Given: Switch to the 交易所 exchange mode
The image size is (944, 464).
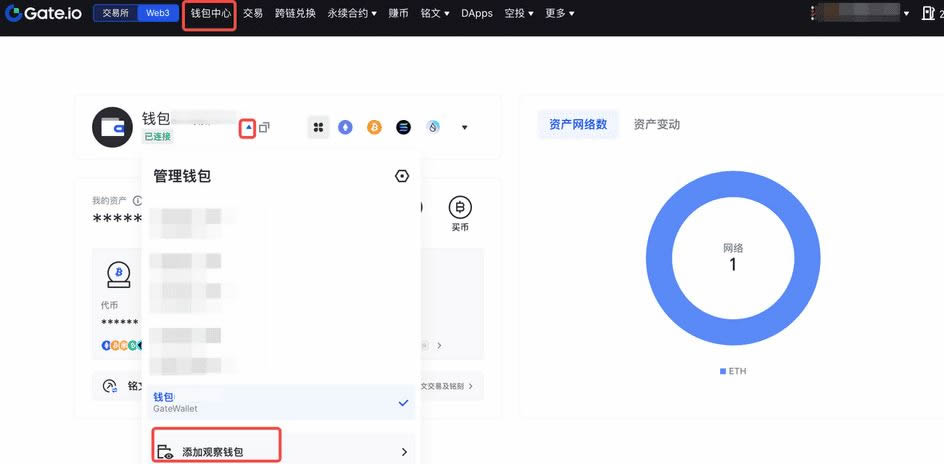Looking at the screenshot, I should 115,13.
